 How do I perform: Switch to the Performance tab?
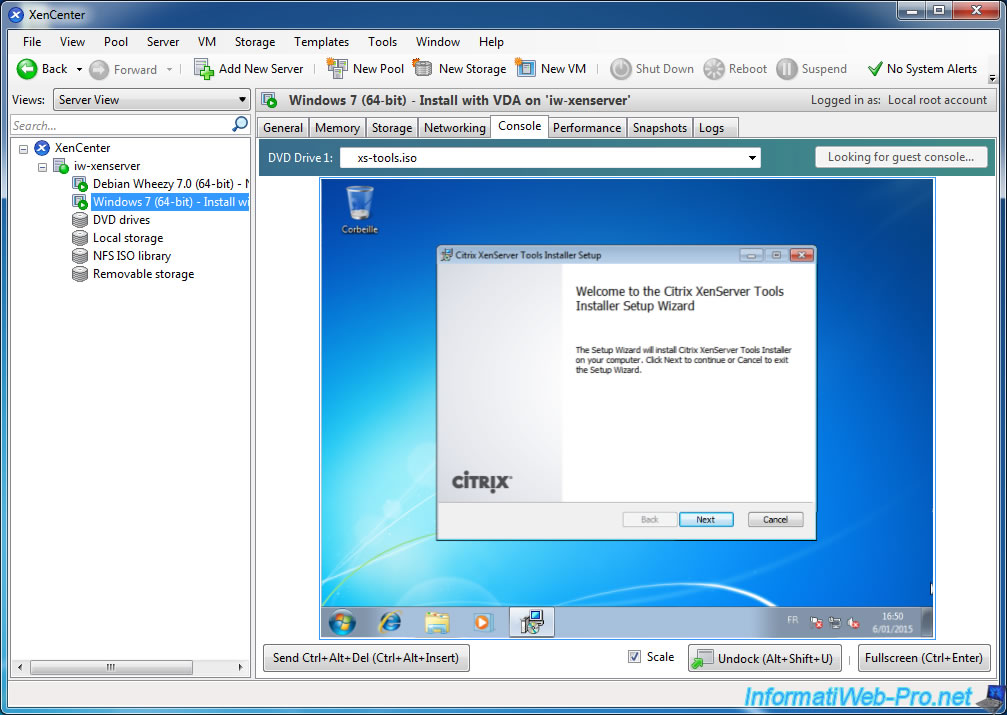pyautogui.click(x=587, y=128)
